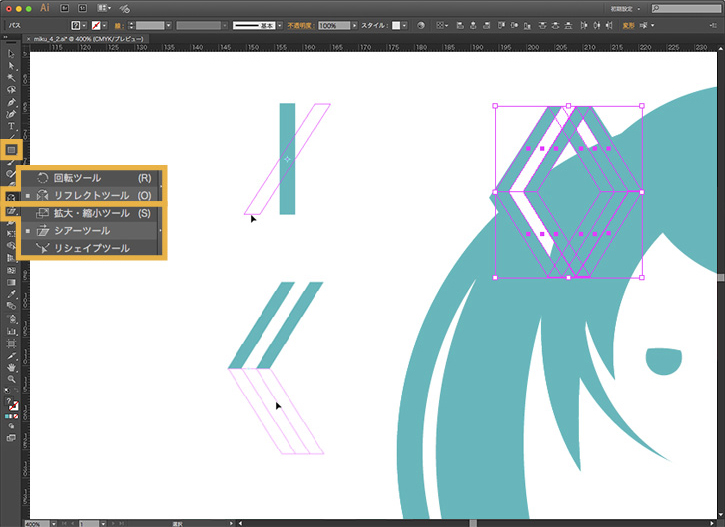Select the Paintbrush tool
725x527 pixels.
(11, 163)
